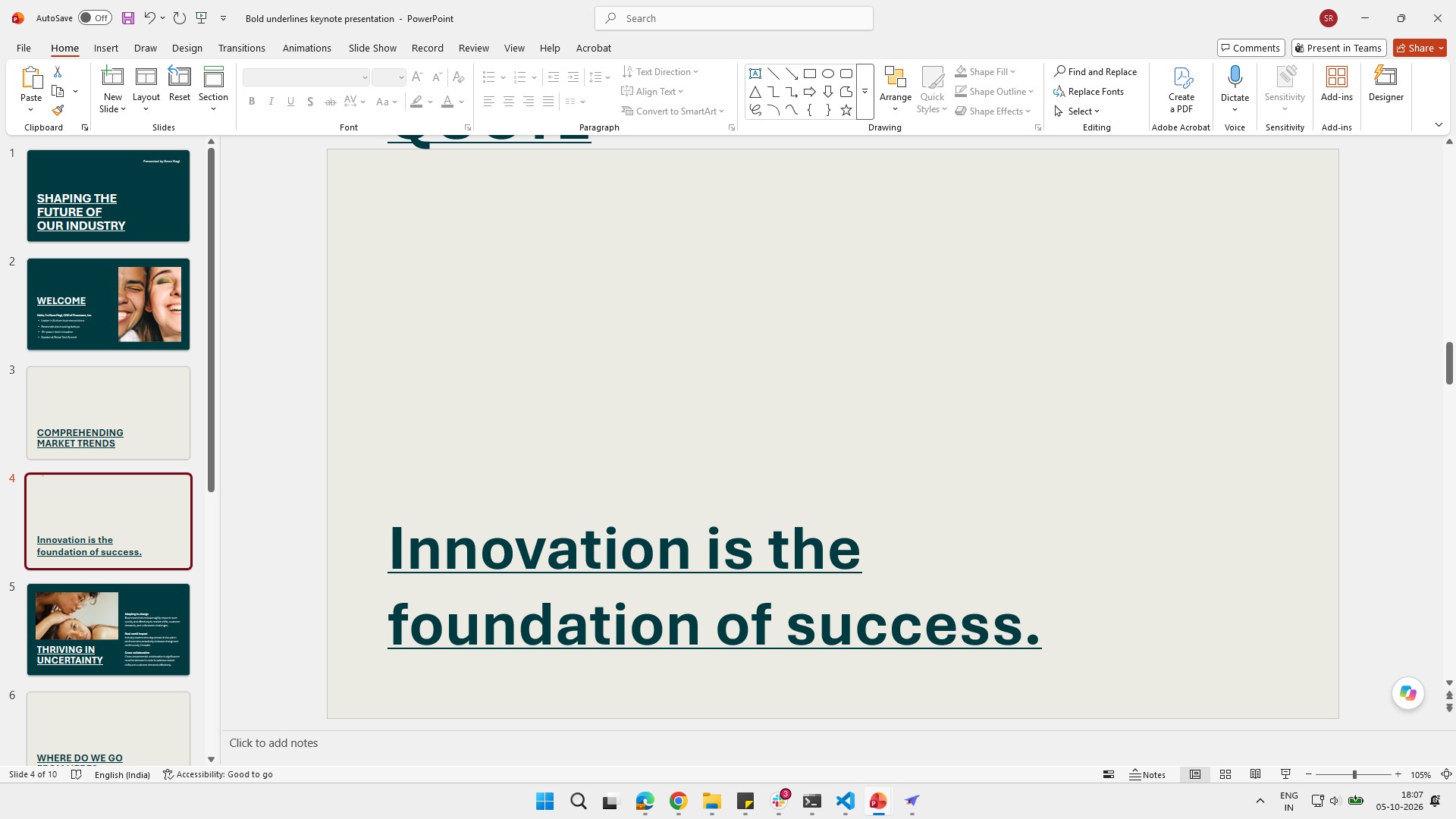Toggle Underline formatting
The image size is (1456, 819).
pyautogui.click(x=290, y=102)
